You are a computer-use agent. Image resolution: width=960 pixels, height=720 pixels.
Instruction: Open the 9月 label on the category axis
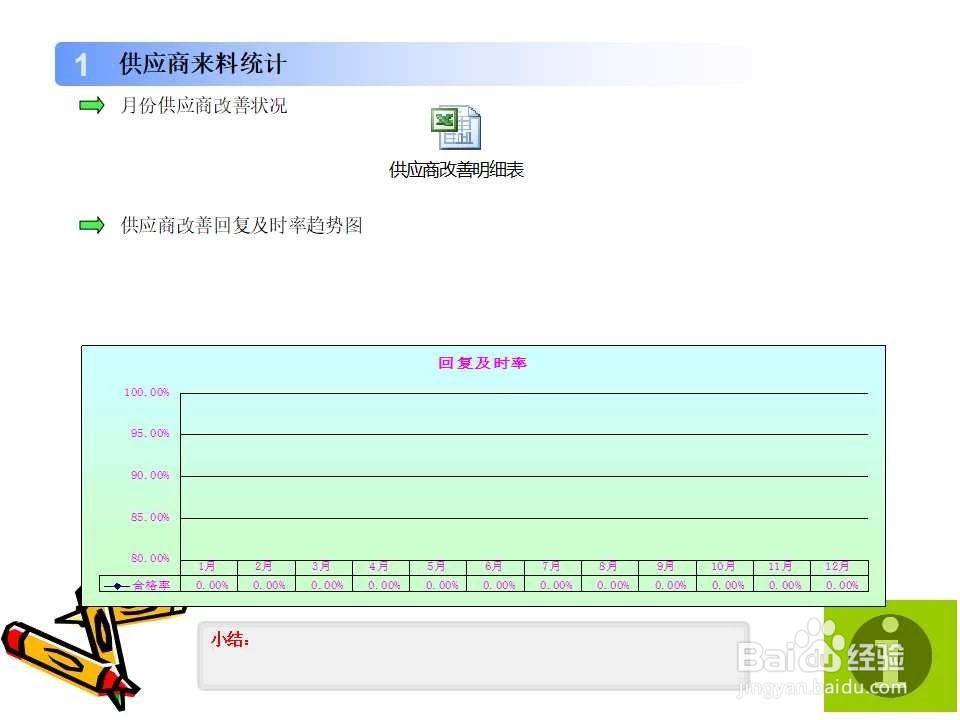[x=663, y=565]
